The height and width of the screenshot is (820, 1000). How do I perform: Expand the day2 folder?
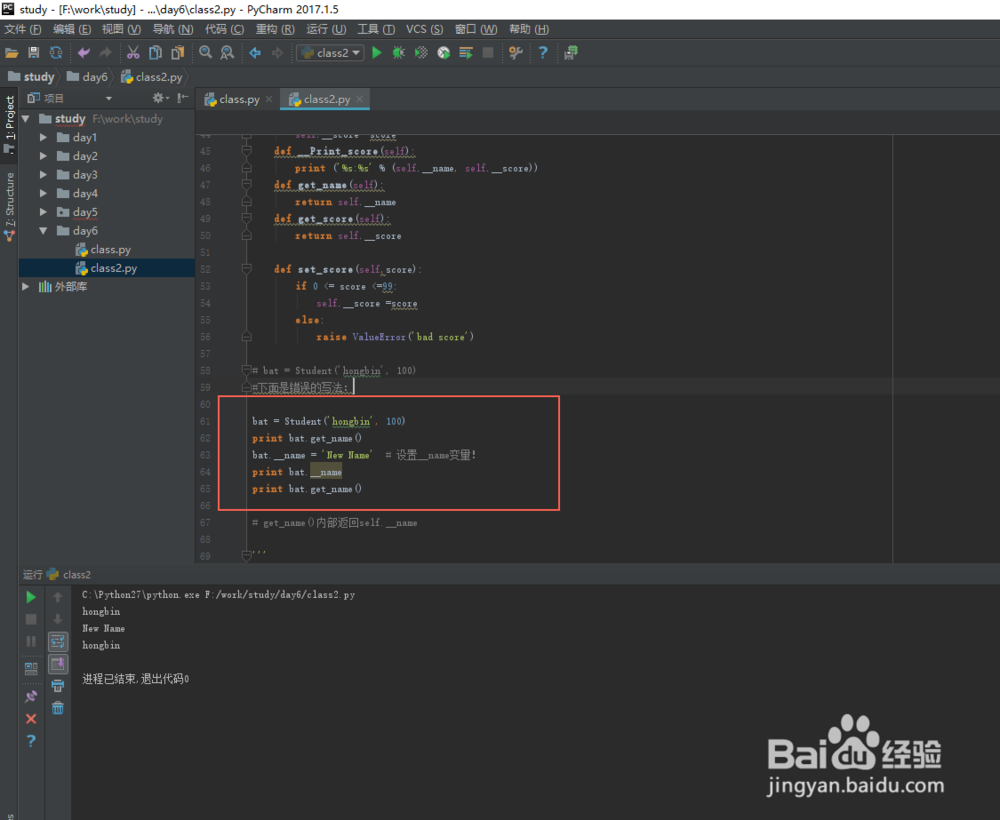(x=43, y=156)
